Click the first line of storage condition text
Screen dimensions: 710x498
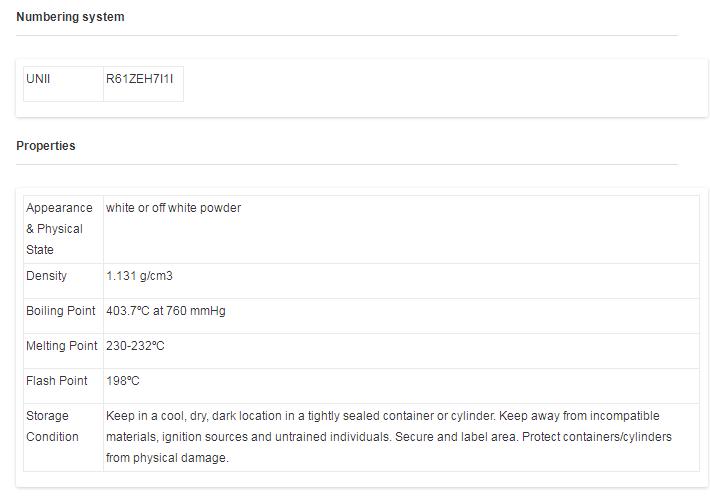click(x=383, y=416)
